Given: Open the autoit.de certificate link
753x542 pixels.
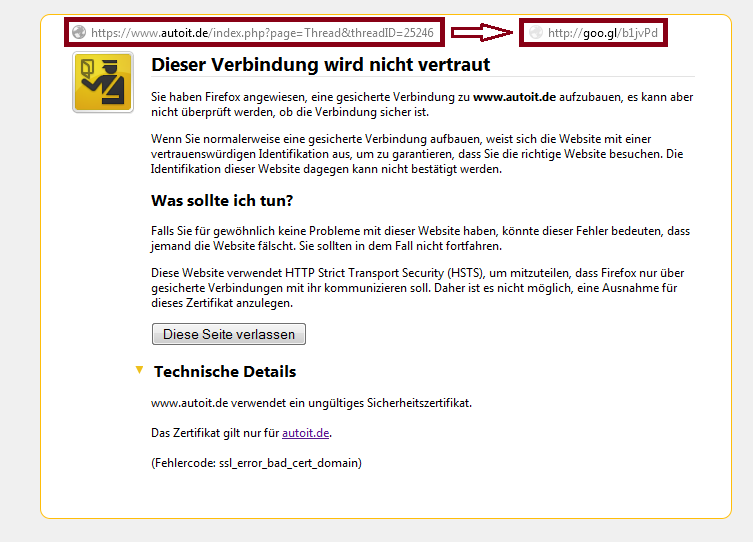Looking at the screenshot, I should (305, 433).
